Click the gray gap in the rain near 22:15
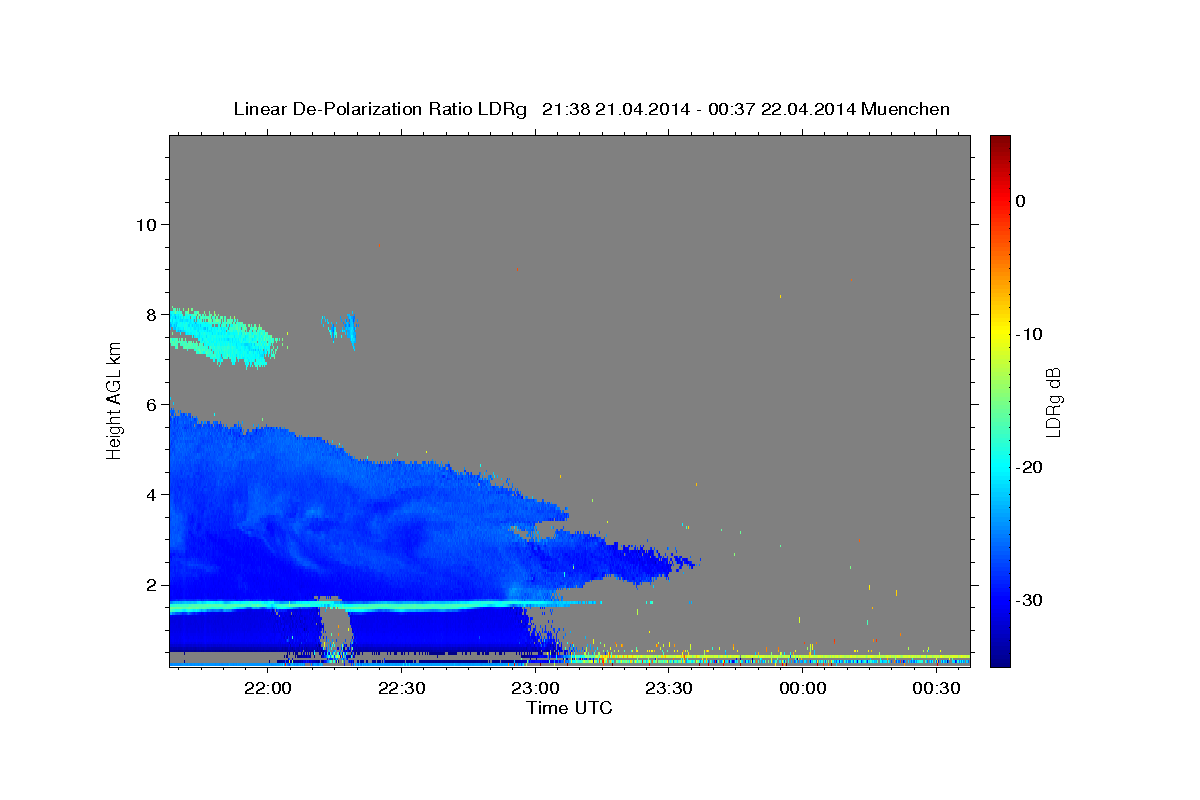 click(337, 626)
